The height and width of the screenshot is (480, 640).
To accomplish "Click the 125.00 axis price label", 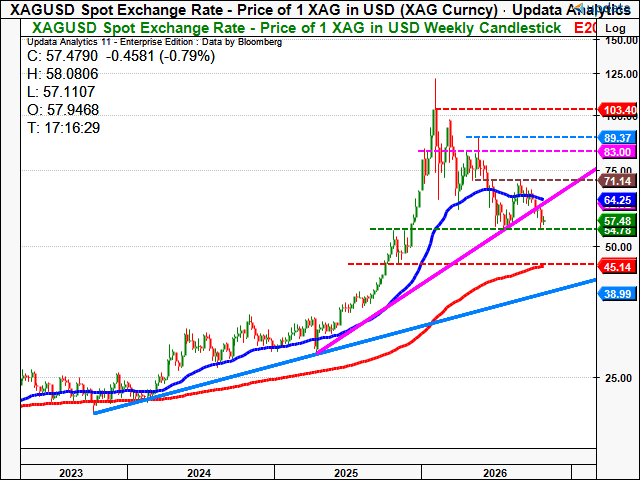I will [x=621, y=74].
